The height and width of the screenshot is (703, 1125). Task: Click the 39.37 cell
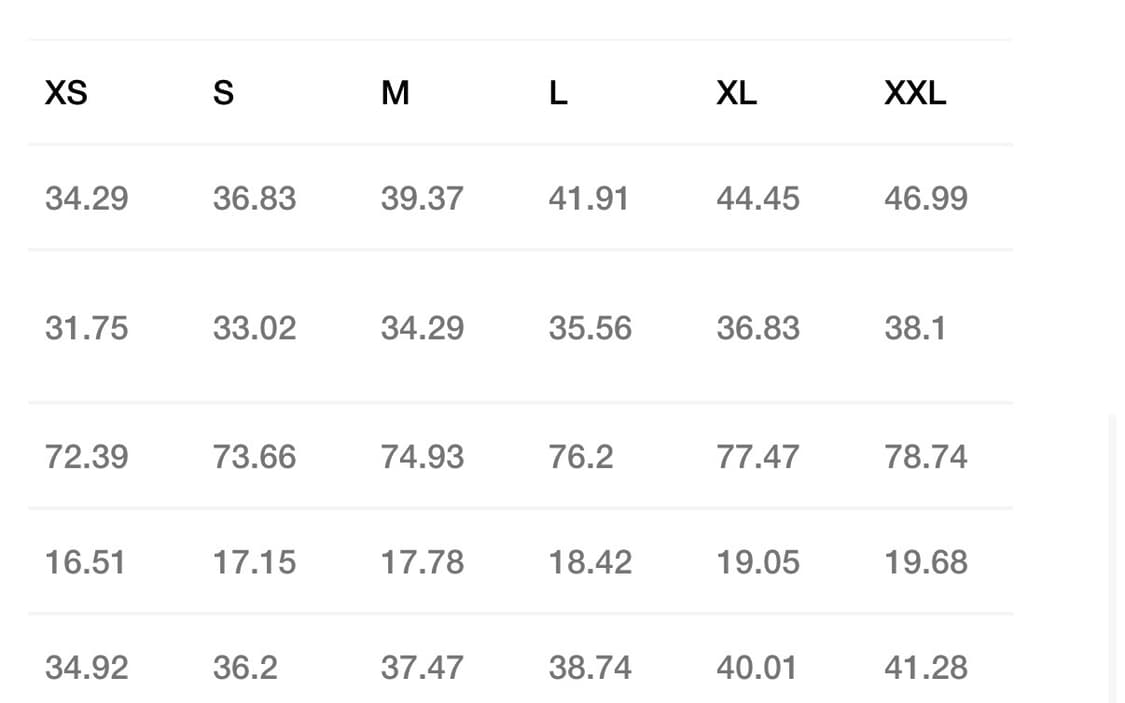(x=422, y=198)
